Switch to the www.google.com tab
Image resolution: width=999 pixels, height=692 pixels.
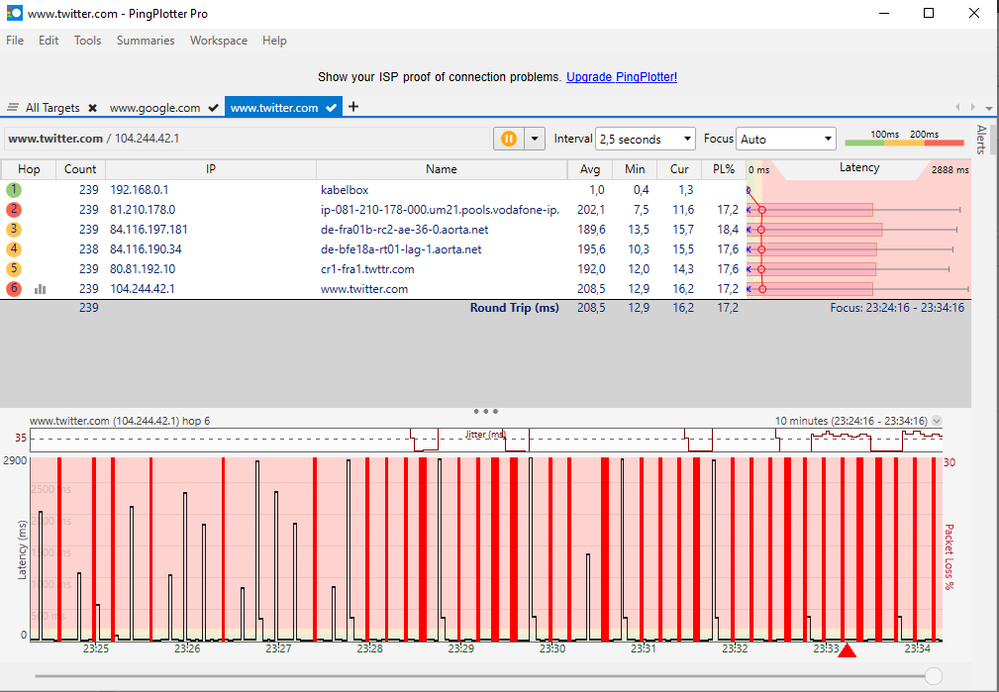[x=155, y=108]
